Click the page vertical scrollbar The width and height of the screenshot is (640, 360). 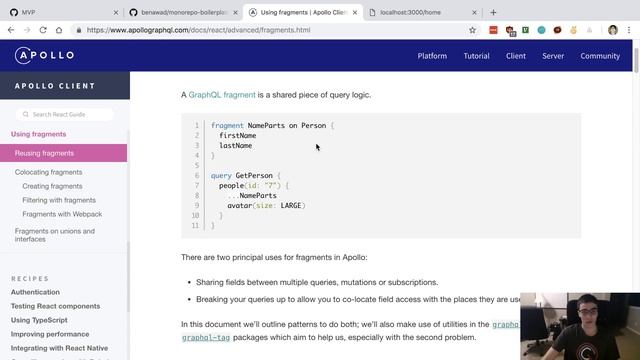636,60
